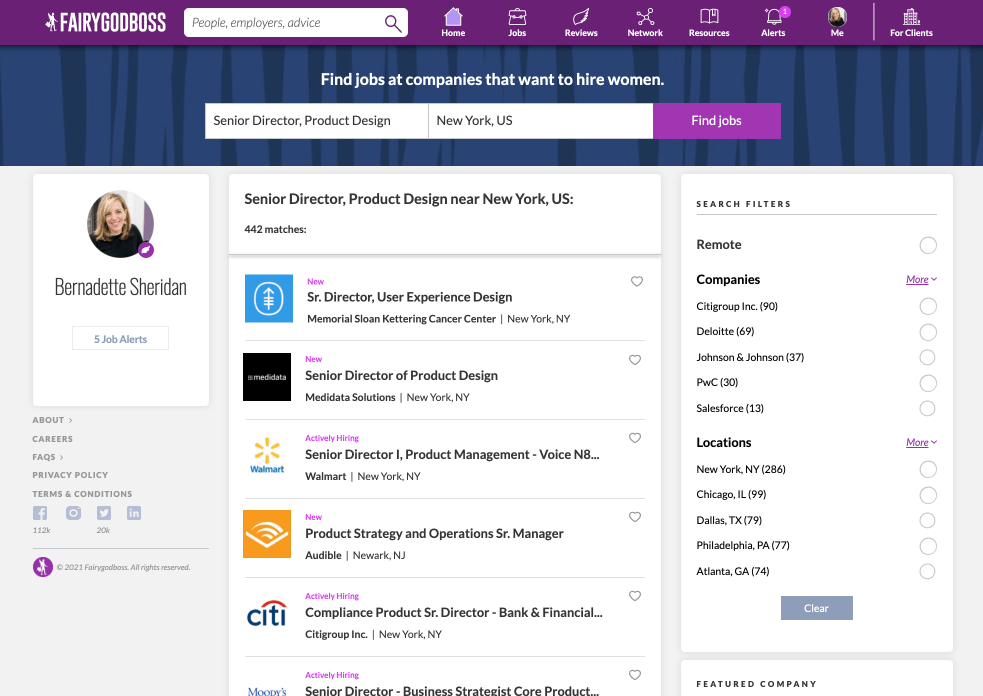The height and width of the screenshot is (696, 983).
Task: Select the Citigroup Inc. company filter
Action: click(928, 306)
